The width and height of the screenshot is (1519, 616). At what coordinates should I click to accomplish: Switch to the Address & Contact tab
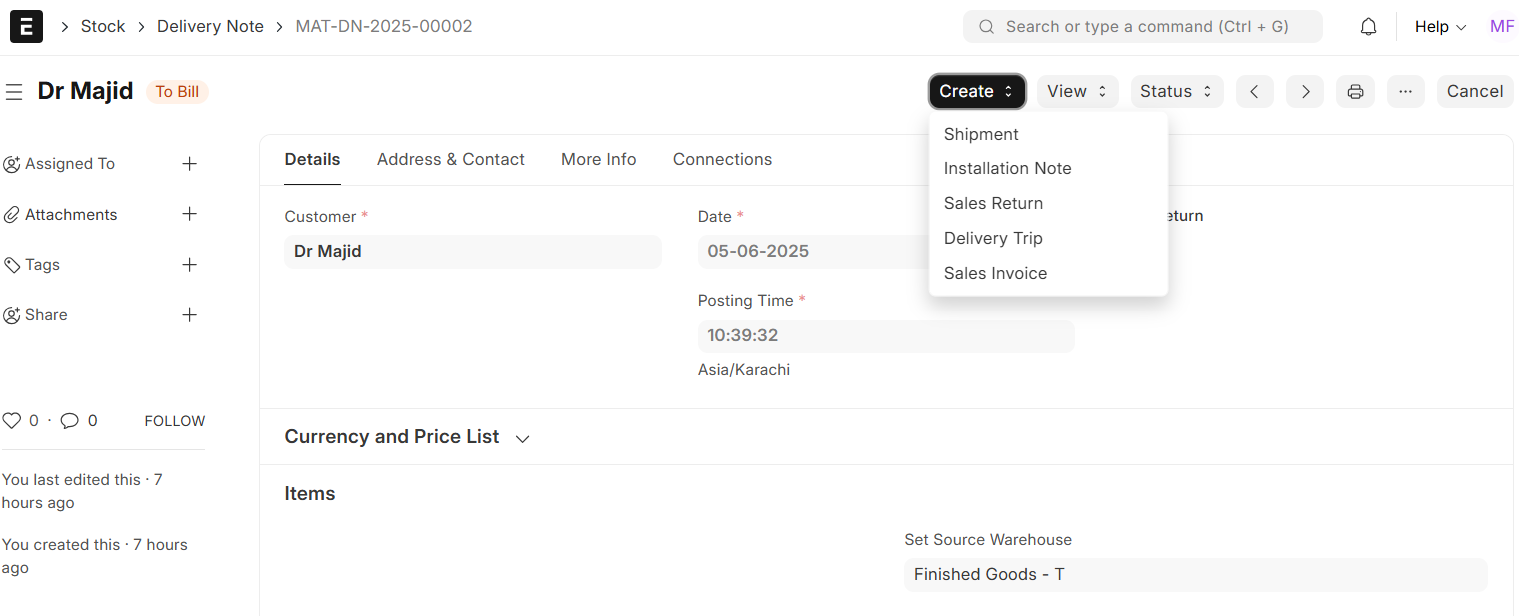pos(451,159)
